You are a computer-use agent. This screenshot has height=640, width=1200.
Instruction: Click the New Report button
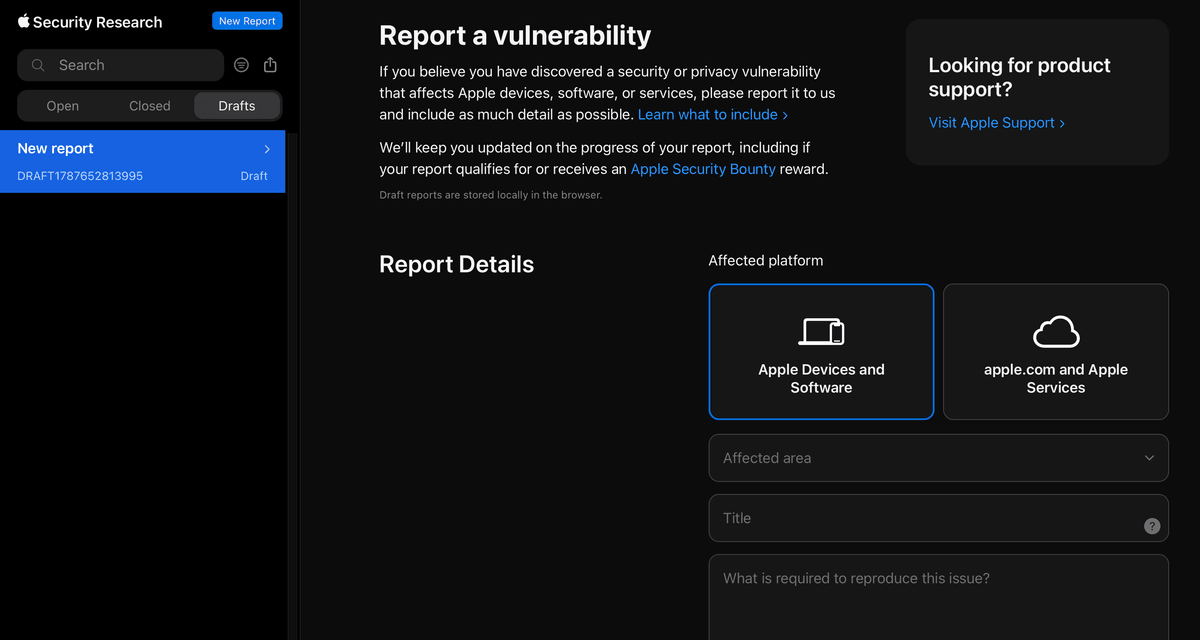[x=247, y=21]
